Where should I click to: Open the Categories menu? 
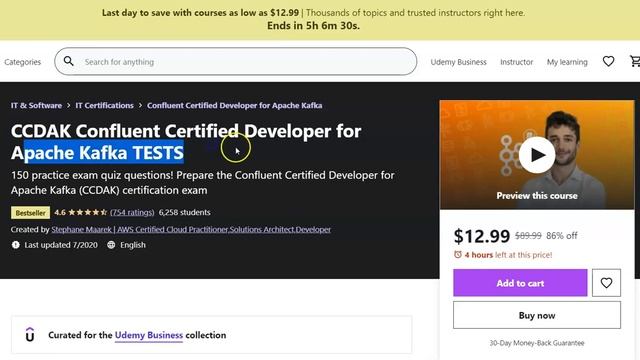tap(22, 62)
